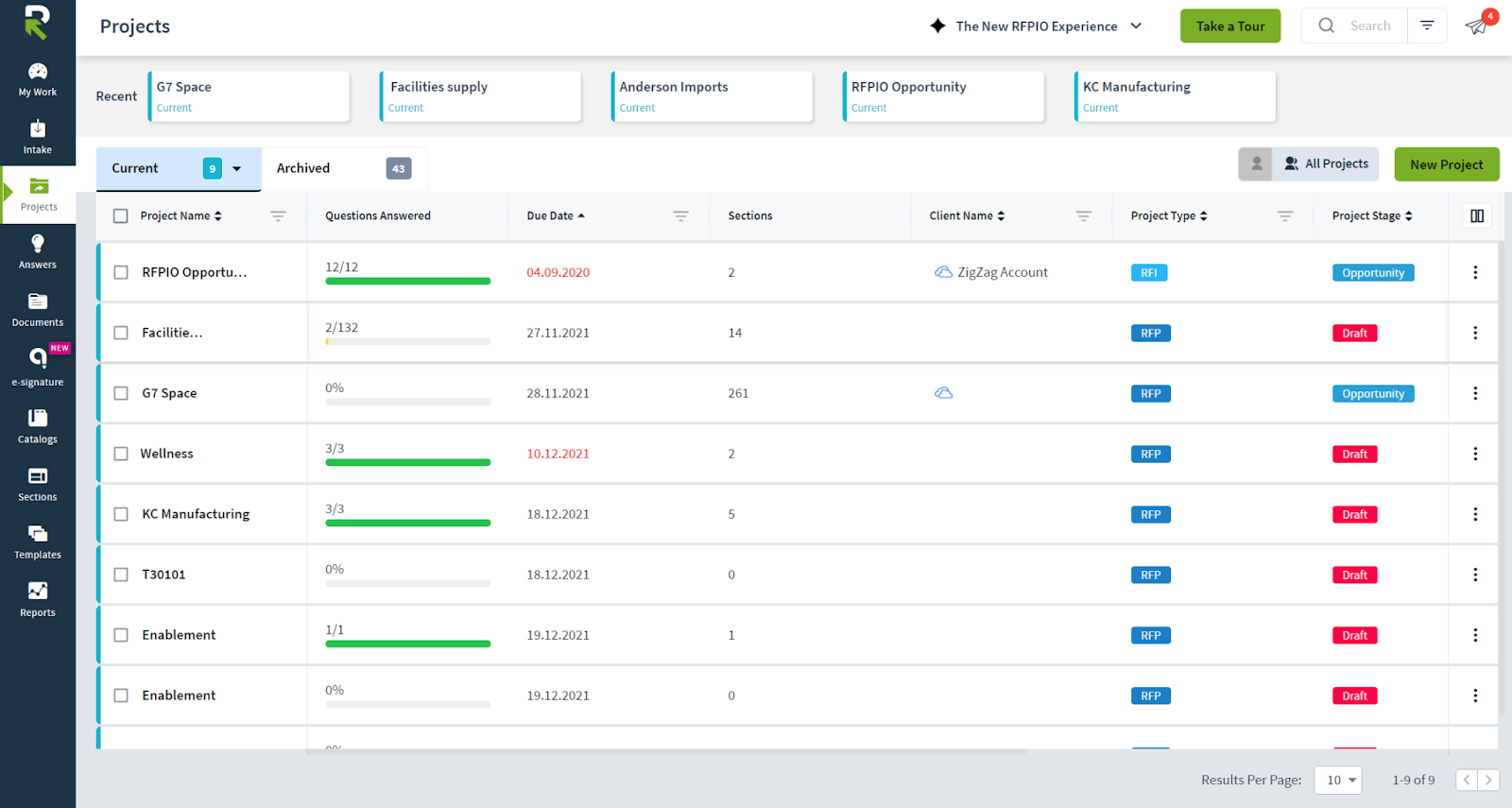
Task: Click the New Project button
Action: click(x=1447, y=164)
